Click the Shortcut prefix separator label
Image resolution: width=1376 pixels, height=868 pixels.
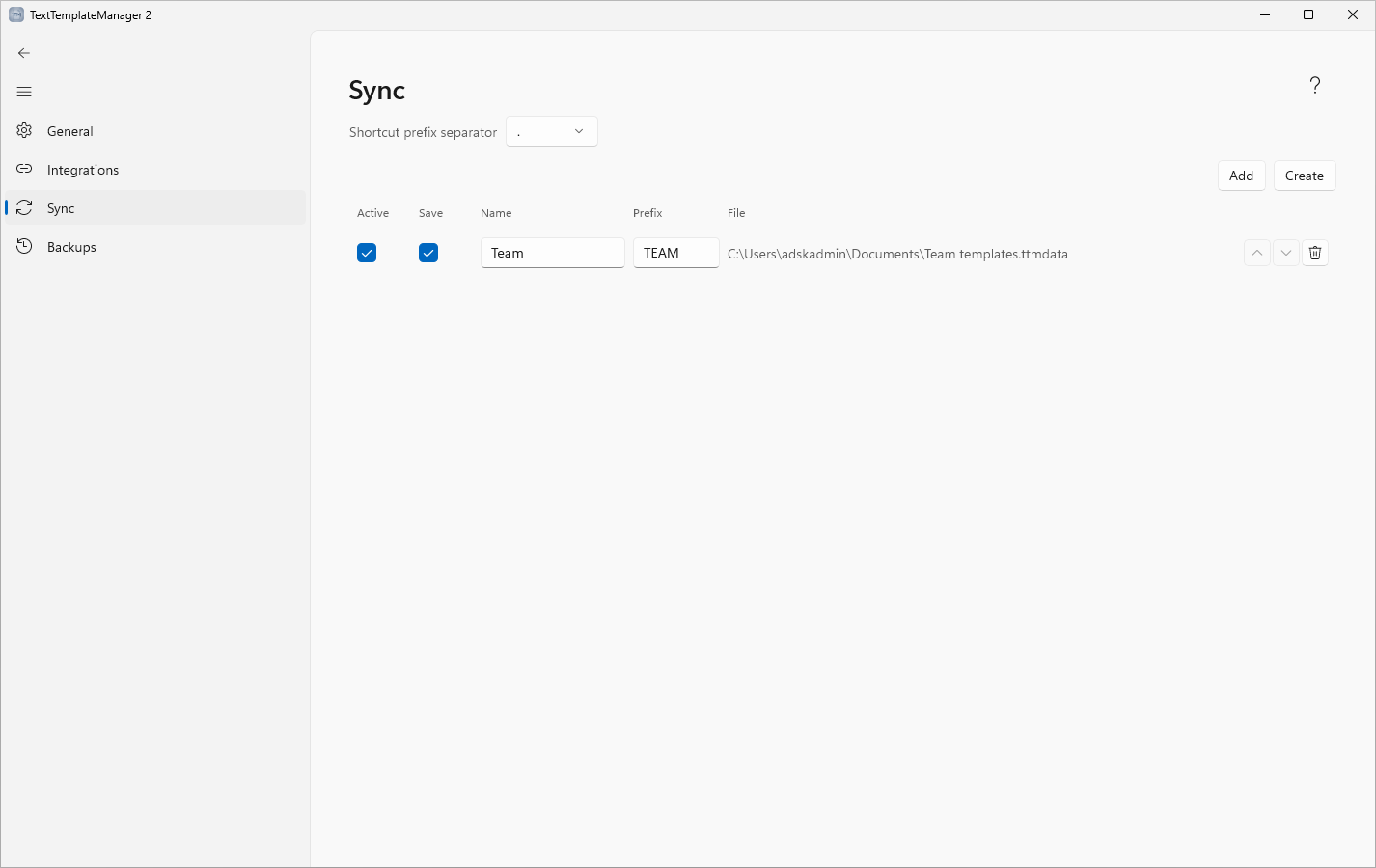coord(424,132)
